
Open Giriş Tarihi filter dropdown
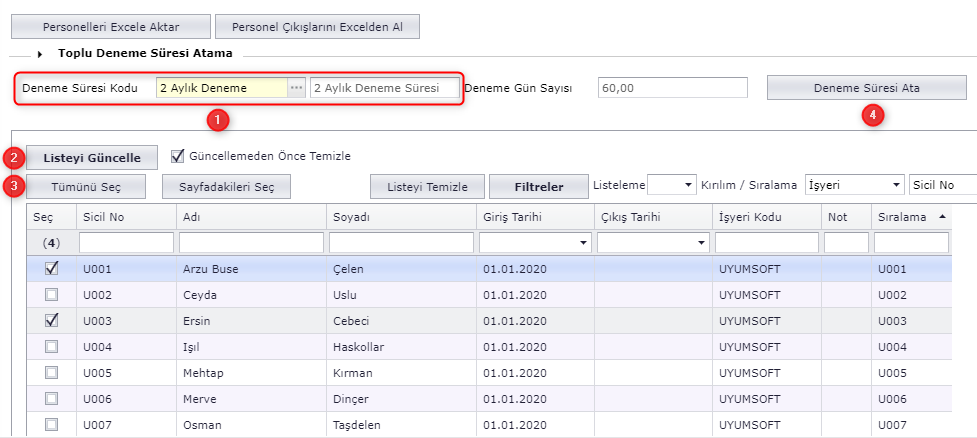click(583, 243)
